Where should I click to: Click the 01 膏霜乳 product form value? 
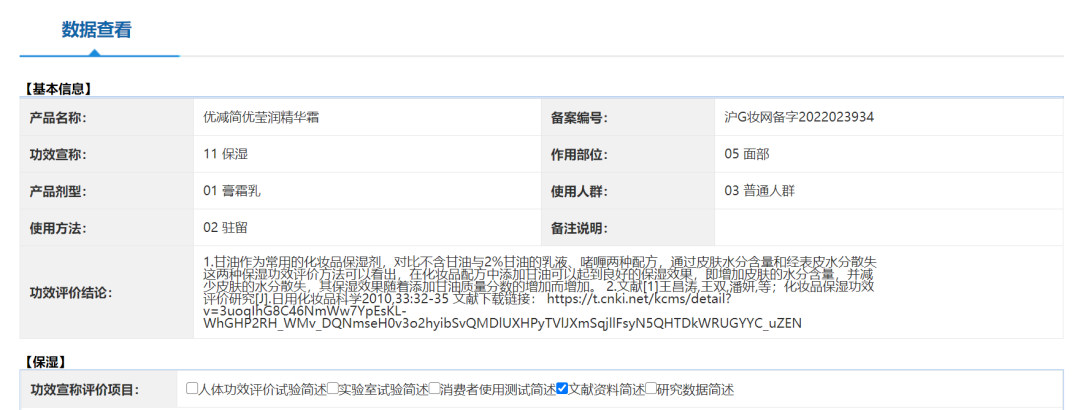coord(231,190)
